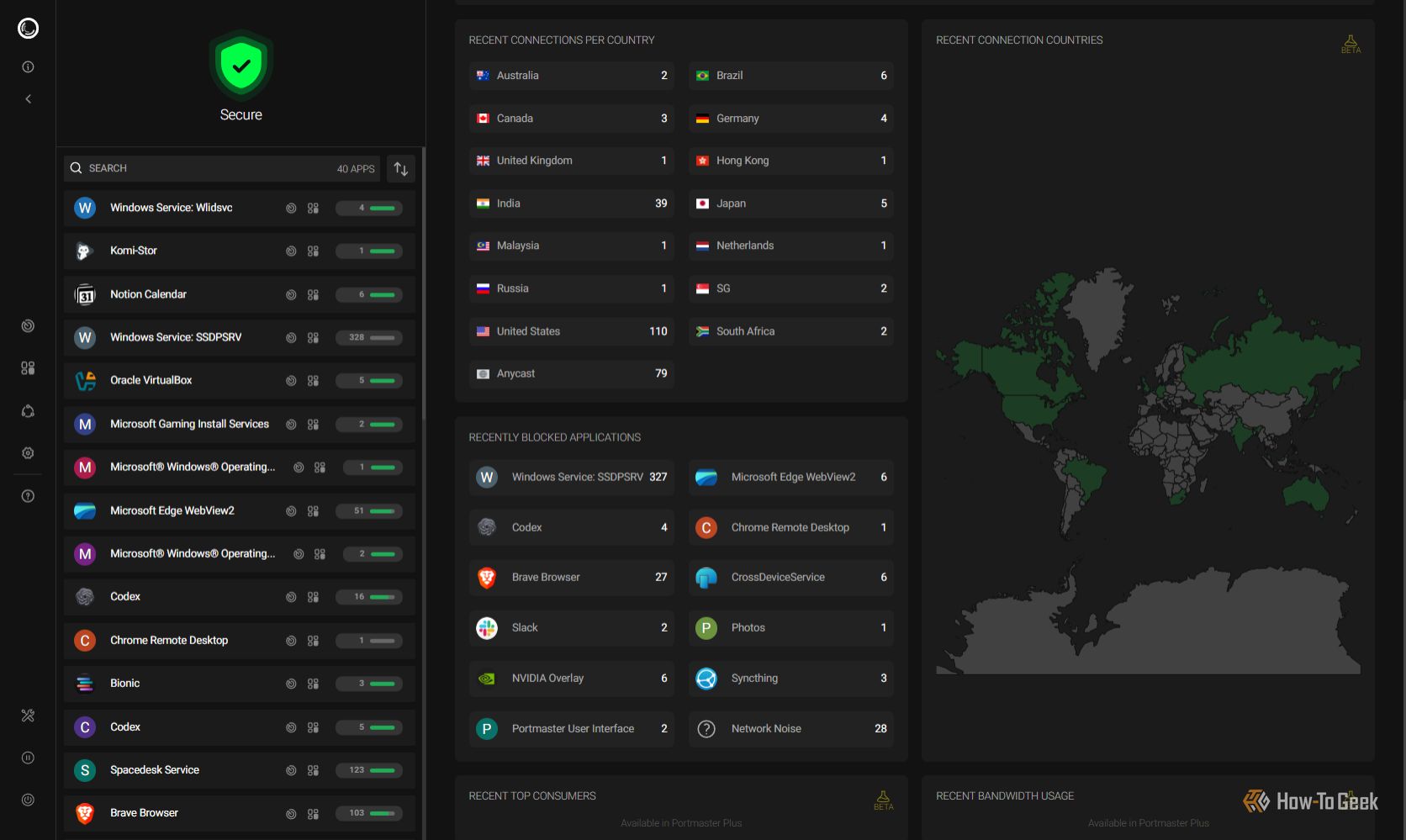The width and height of the screenshot is (1406, 840).
Task: Open Network Noise blocked entry
Action: click(x=791, y=729)
